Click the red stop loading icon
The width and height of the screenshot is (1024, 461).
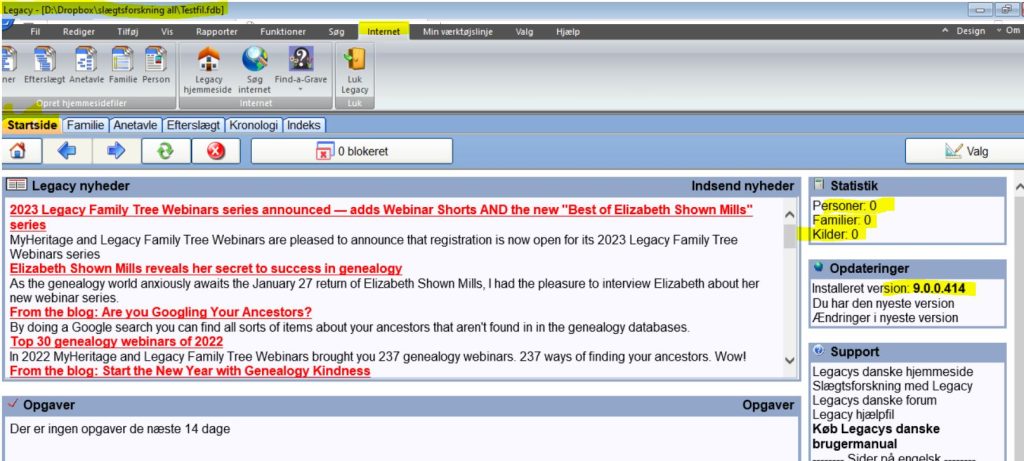click(x=216, y=151)
